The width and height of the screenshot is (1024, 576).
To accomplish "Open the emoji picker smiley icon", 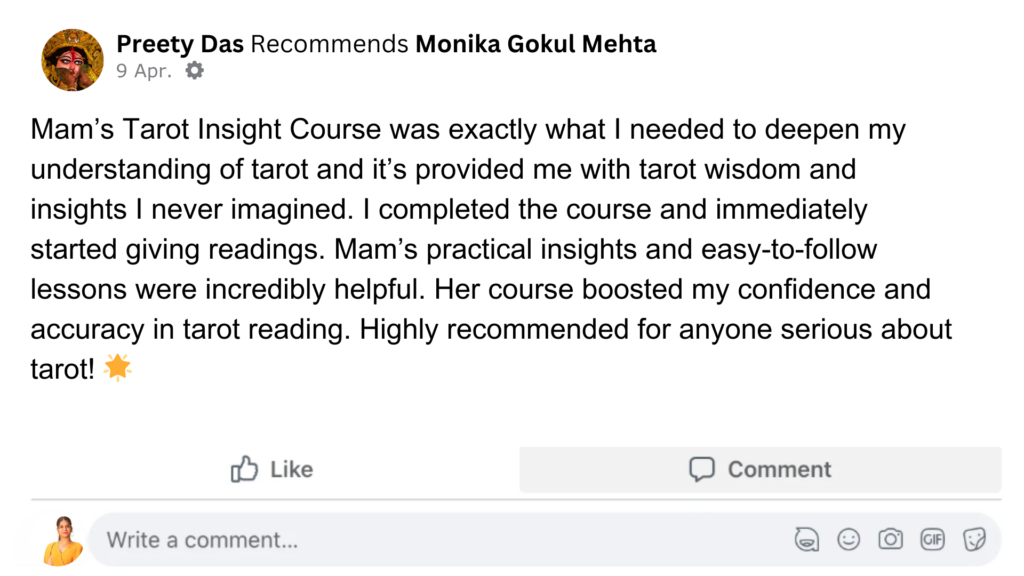I will click(848, 540).
